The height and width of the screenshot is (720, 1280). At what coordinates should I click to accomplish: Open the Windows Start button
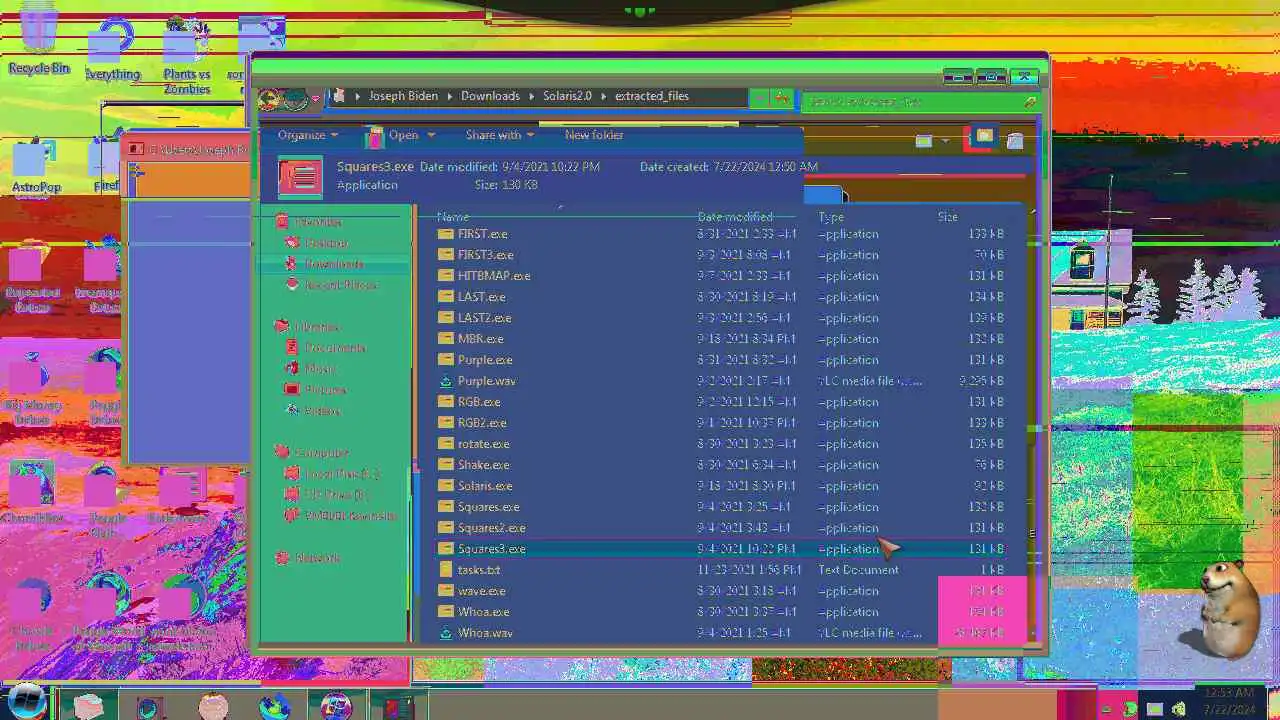click(x=26, y=700)
